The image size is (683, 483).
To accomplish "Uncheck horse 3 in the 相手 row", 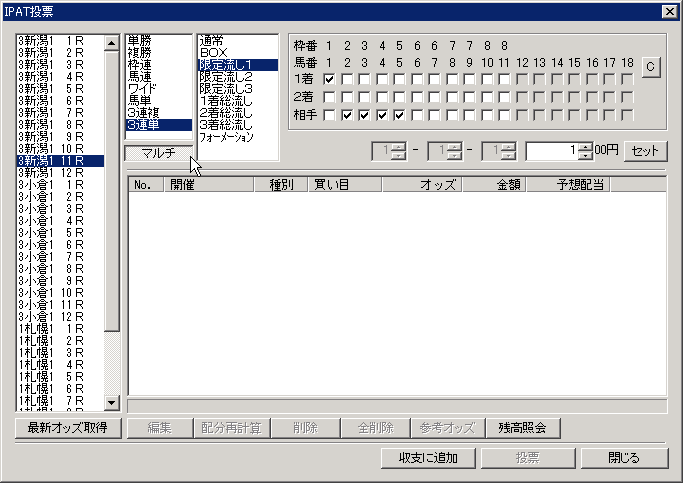I will click(365, 116).
